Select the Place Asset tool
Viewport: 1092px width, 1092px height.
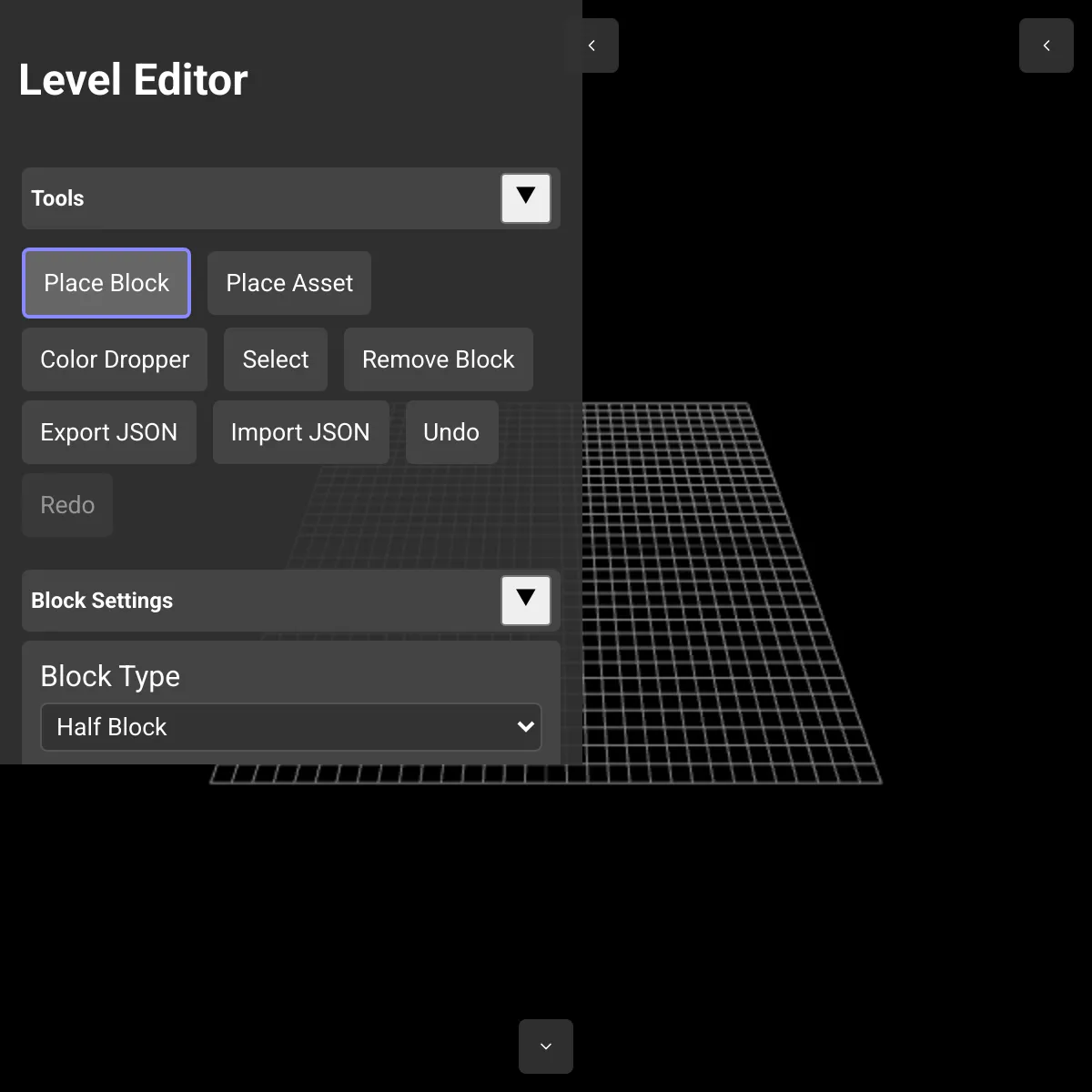pos(288,283)
